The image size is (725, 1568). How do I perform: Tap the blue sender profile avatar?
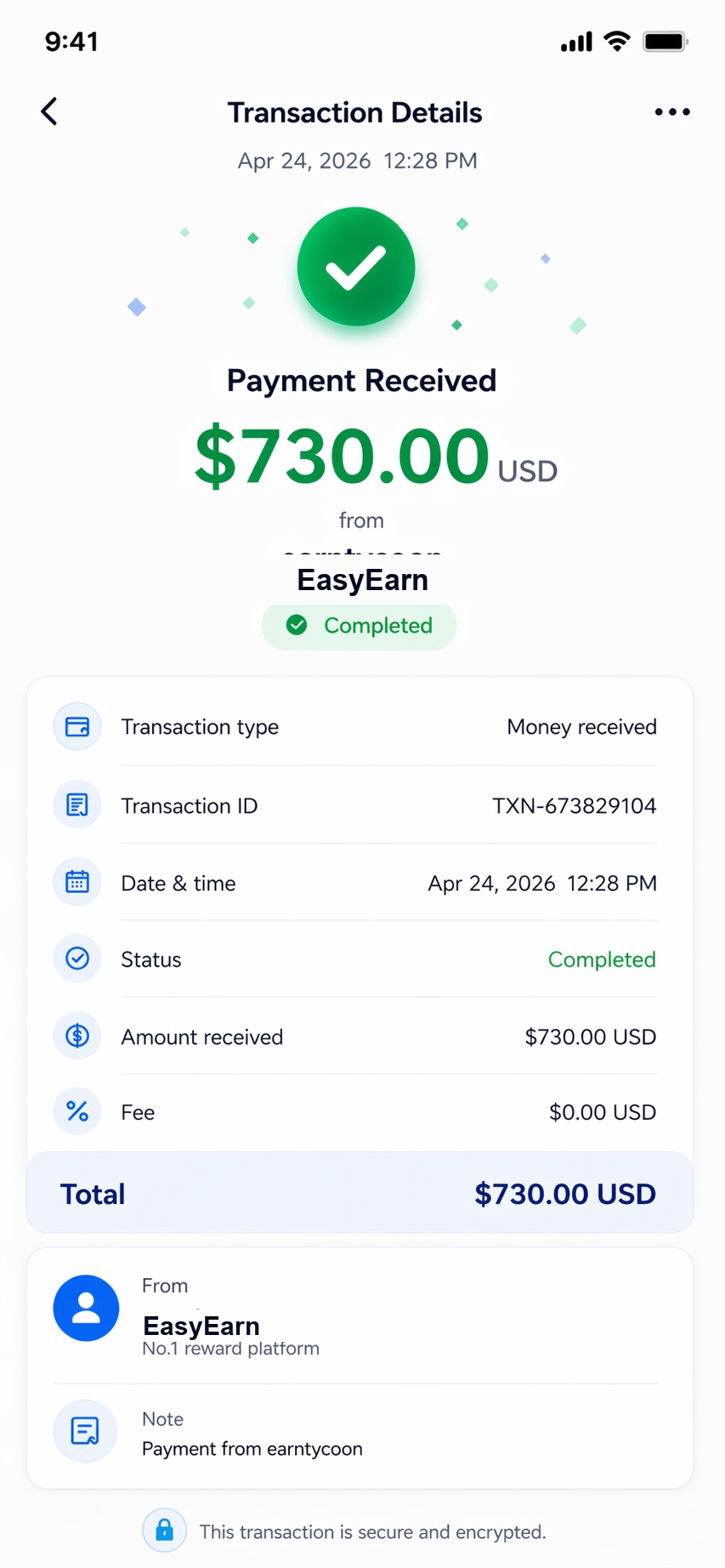(86, 1308)
